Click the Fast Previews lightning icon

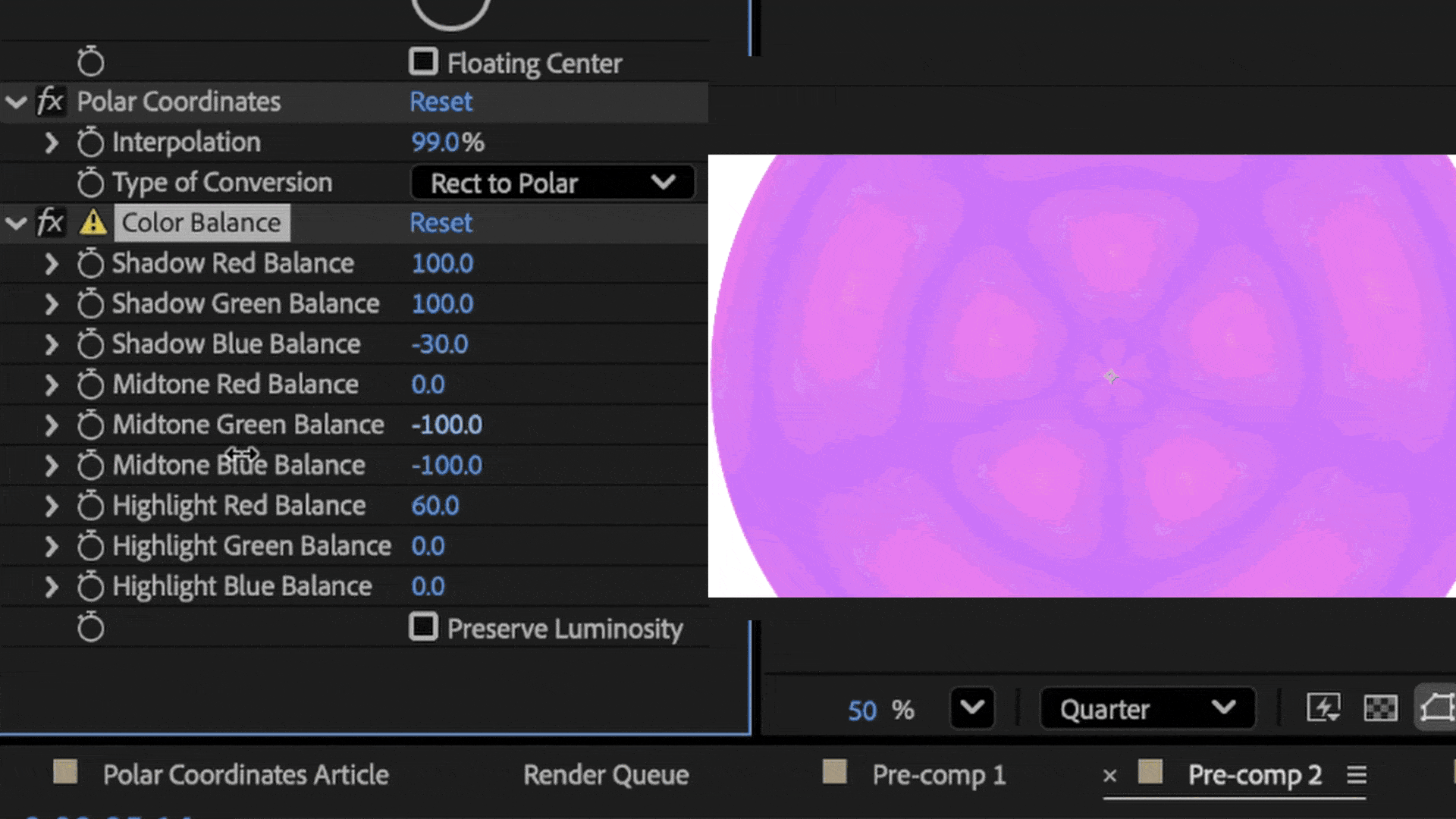(x=1323, y=708)
